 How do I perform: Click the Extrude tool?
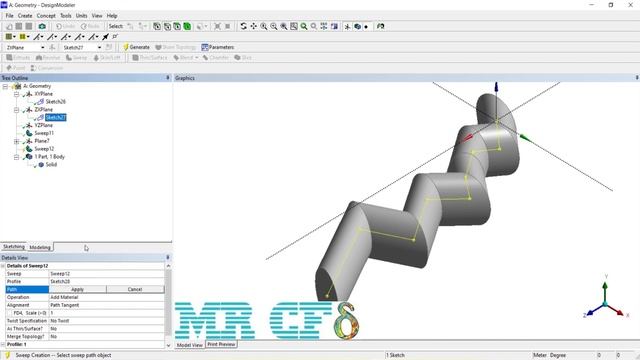(18, 58)
